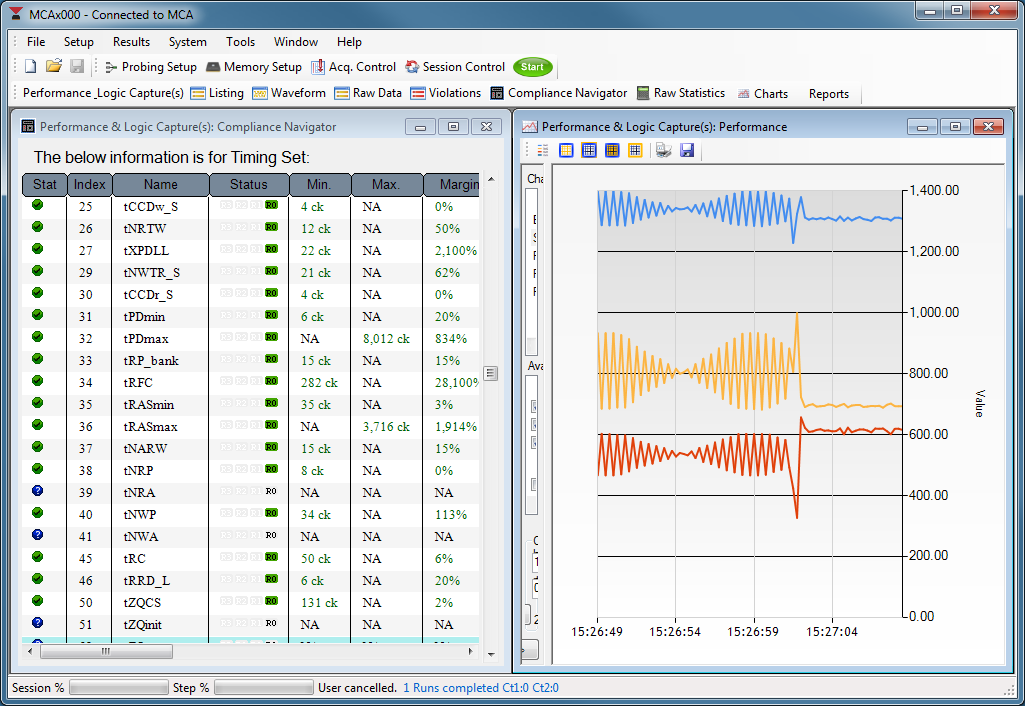Print the Performance chart
The height and width of the screenshot is (706, 1025).
664,150
